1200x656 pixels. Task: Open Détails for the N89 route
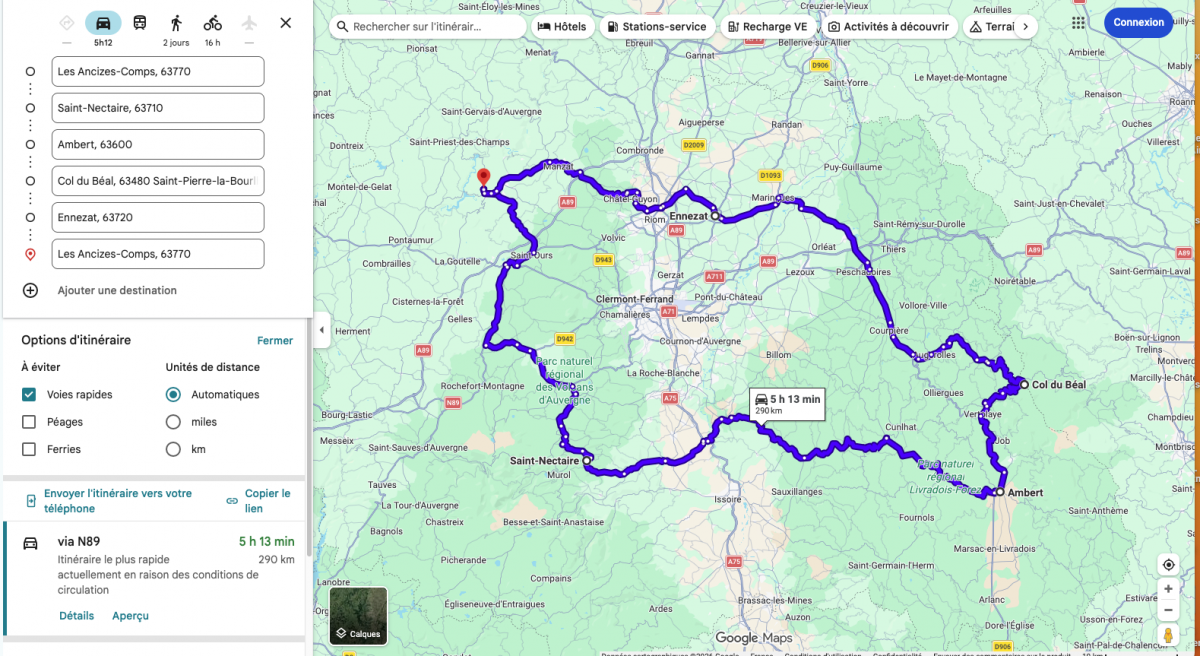click(76, 616)
